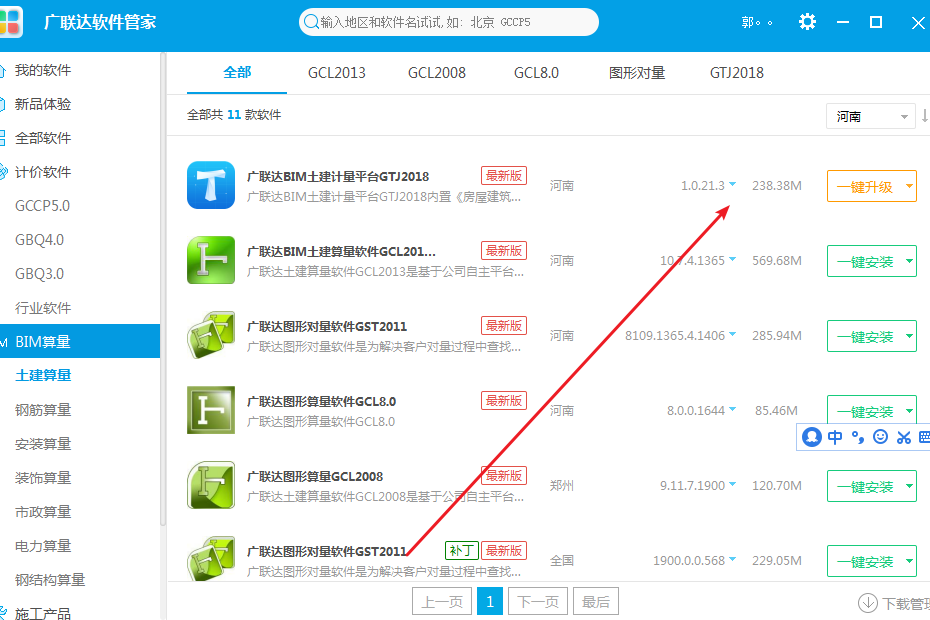
Task: Open 我的软件 in sidebar
Action: (x=43, y=70)
